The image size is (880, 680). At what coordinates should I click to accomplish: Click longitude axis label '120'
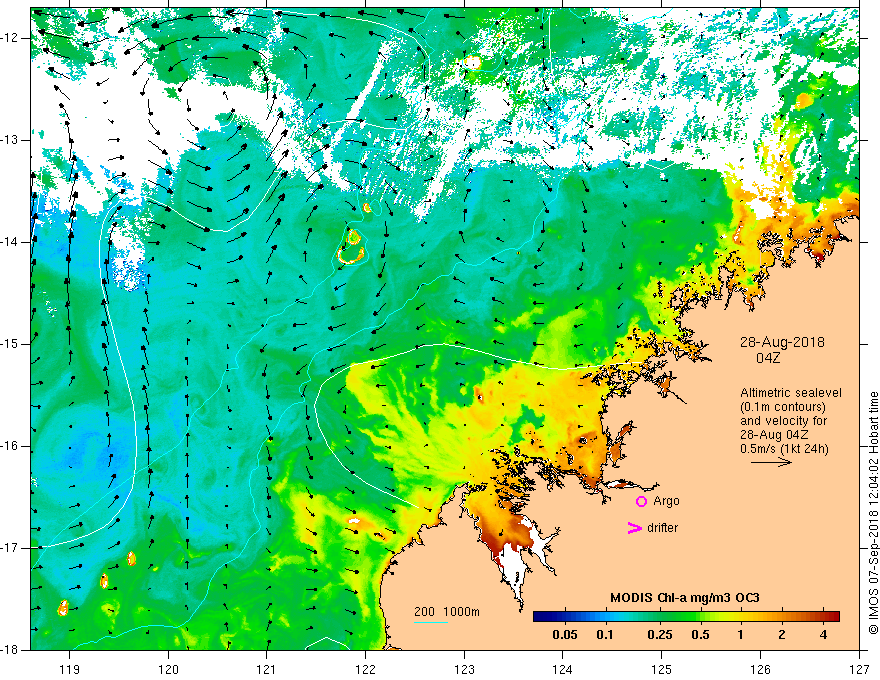pos(168,669)
